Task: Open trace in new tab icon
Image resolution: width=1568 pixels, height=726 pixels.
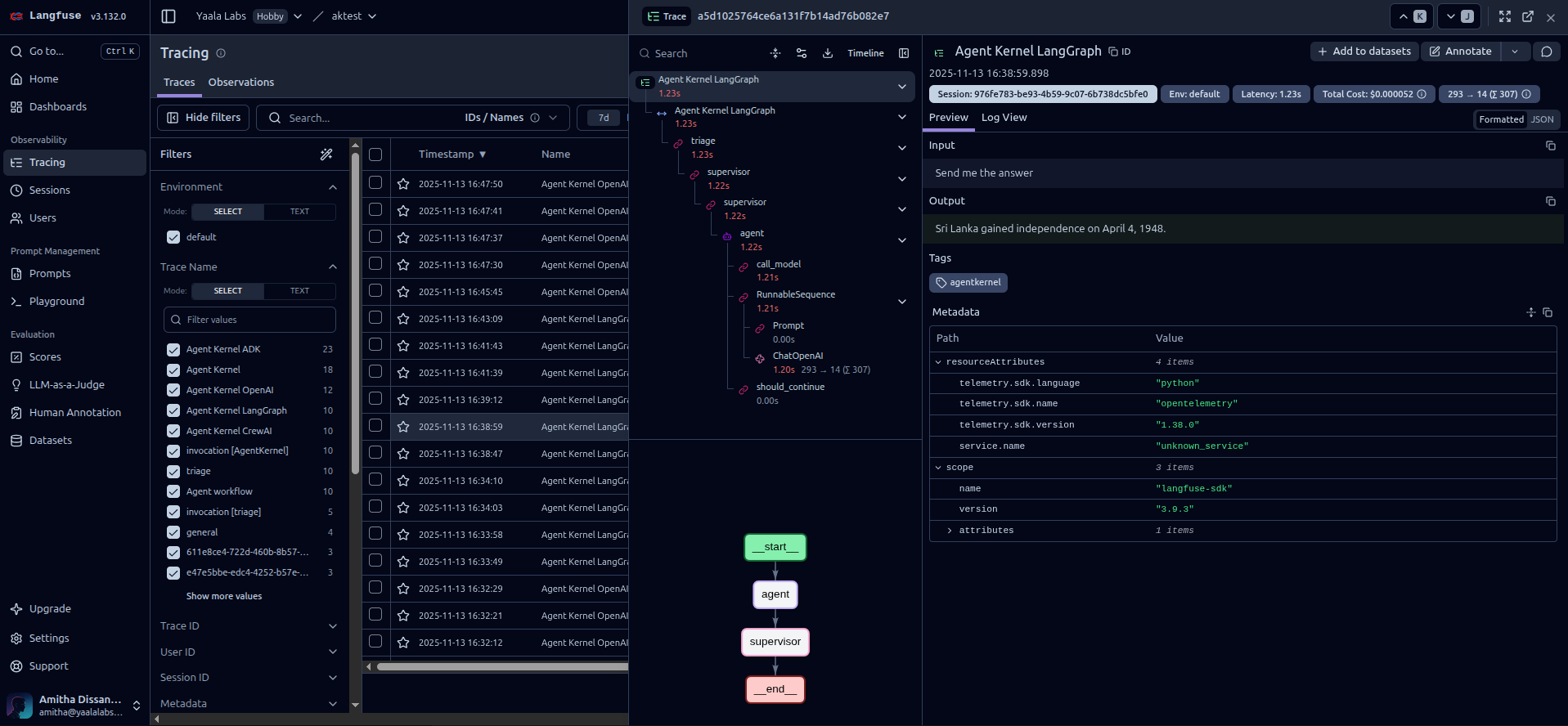Action: [x=1527, y=16]
